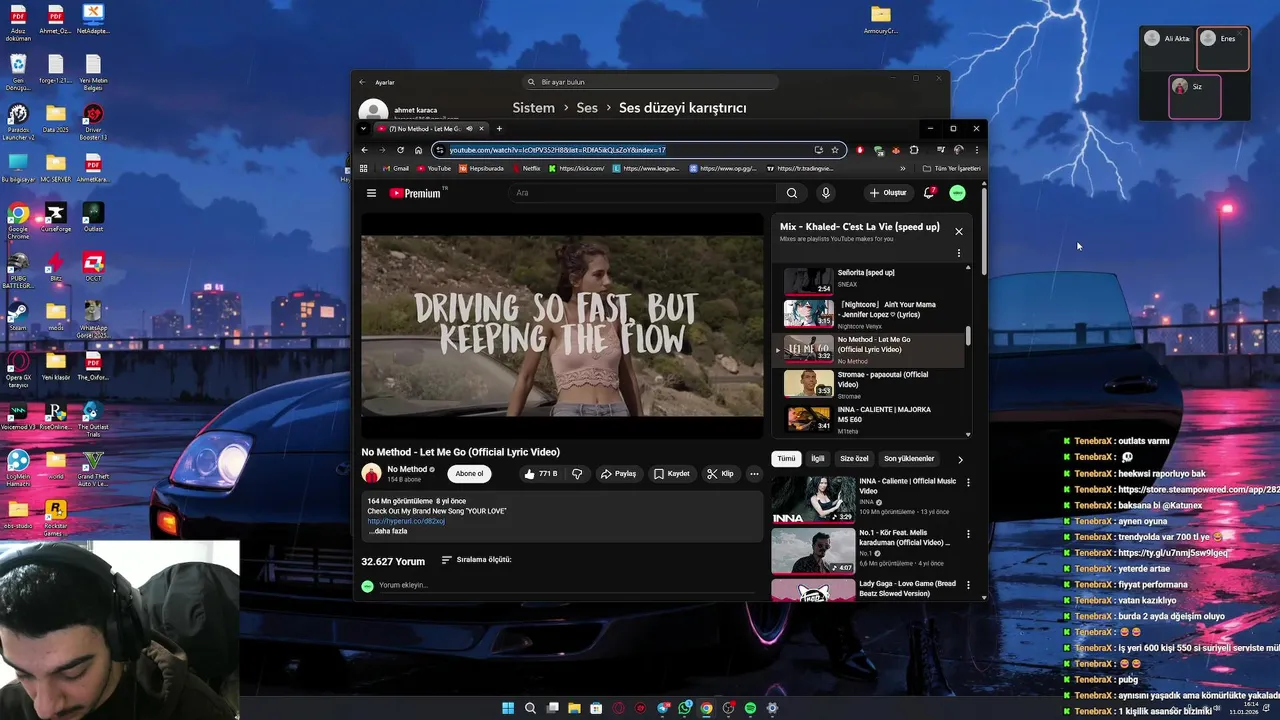Image resolution: width=1280 pixels, height=720 pixels.
Task: Open Windows taskbar search
Action: tap(530, 708)
